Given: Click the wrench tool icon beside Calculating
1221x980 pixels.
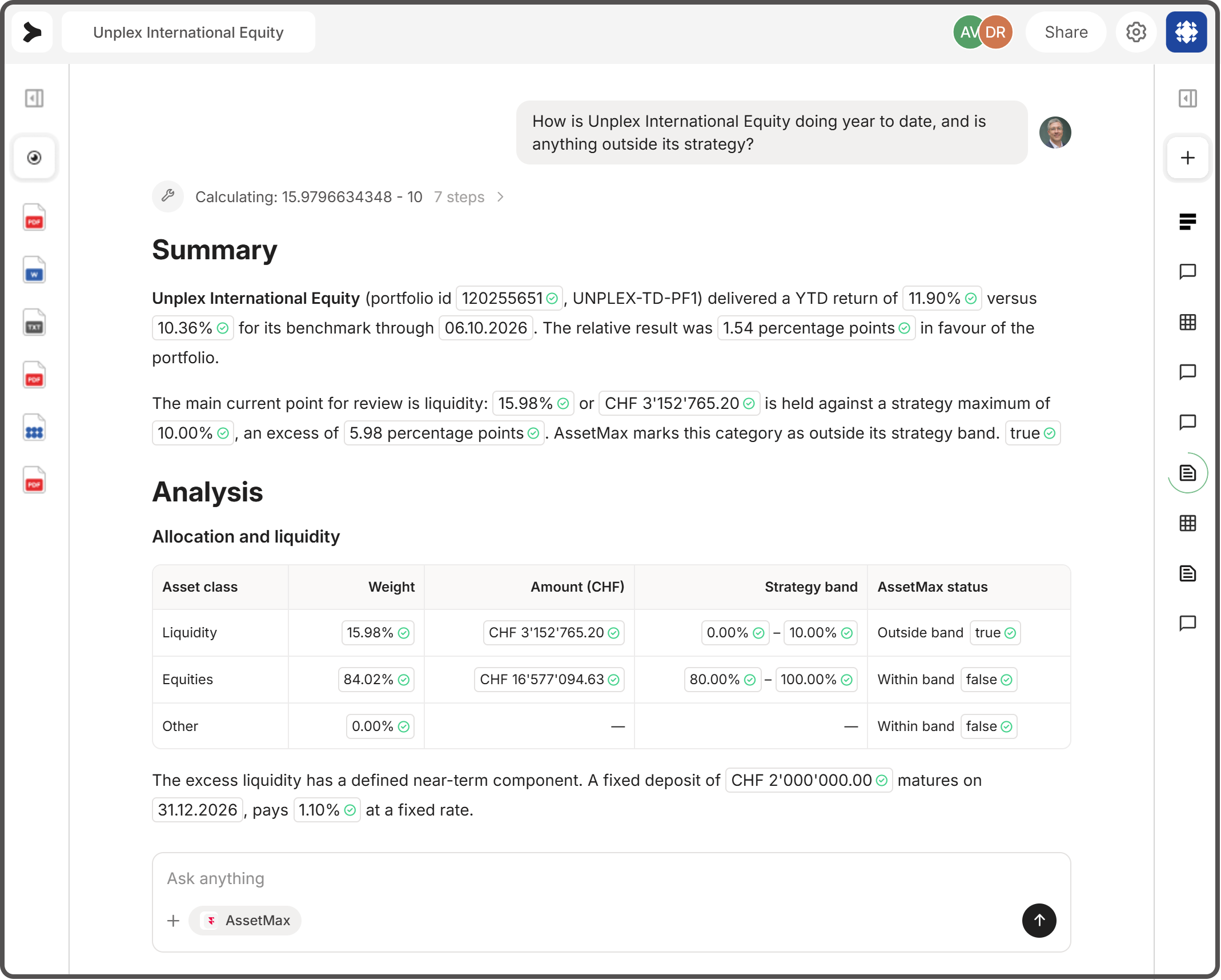Looking at the screenshot, I should pyautogui.click(x=168, y=196).
